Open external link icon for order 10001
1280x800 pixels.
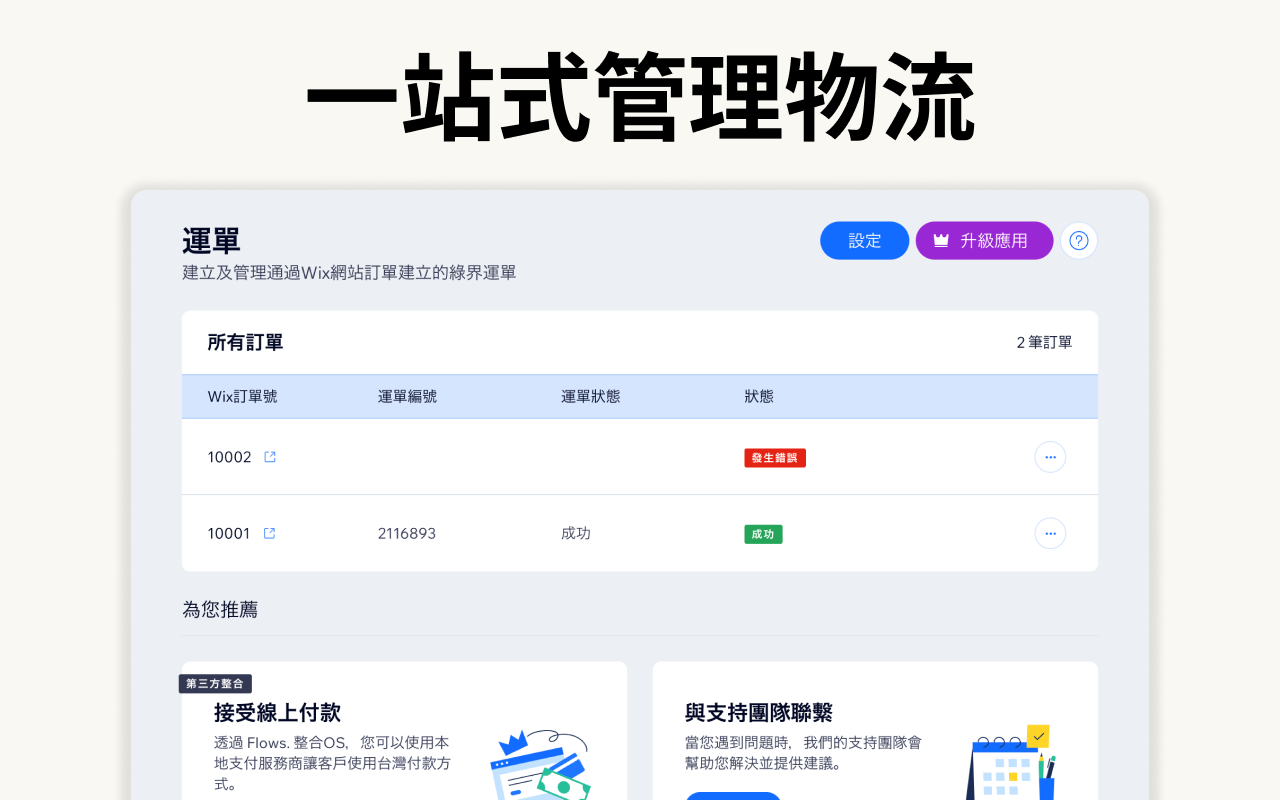pyautogui.click(x=269, y=533)
